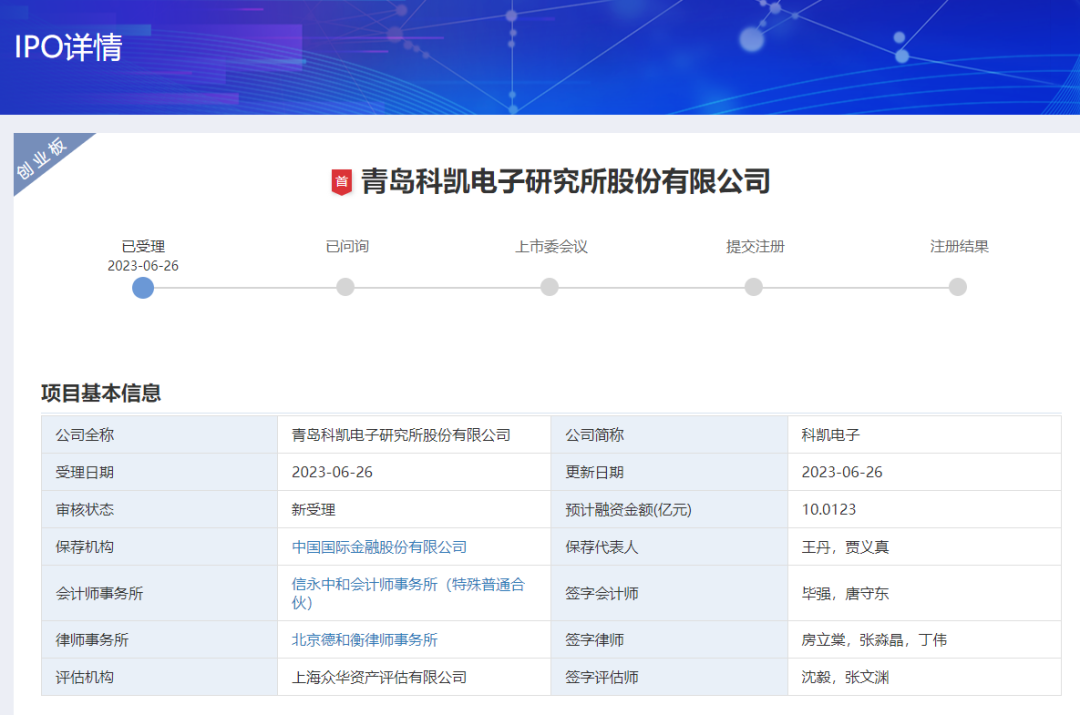Click the 已受理 stage label
Viewport: 1080px width, 715px height.
click(143, 246)
